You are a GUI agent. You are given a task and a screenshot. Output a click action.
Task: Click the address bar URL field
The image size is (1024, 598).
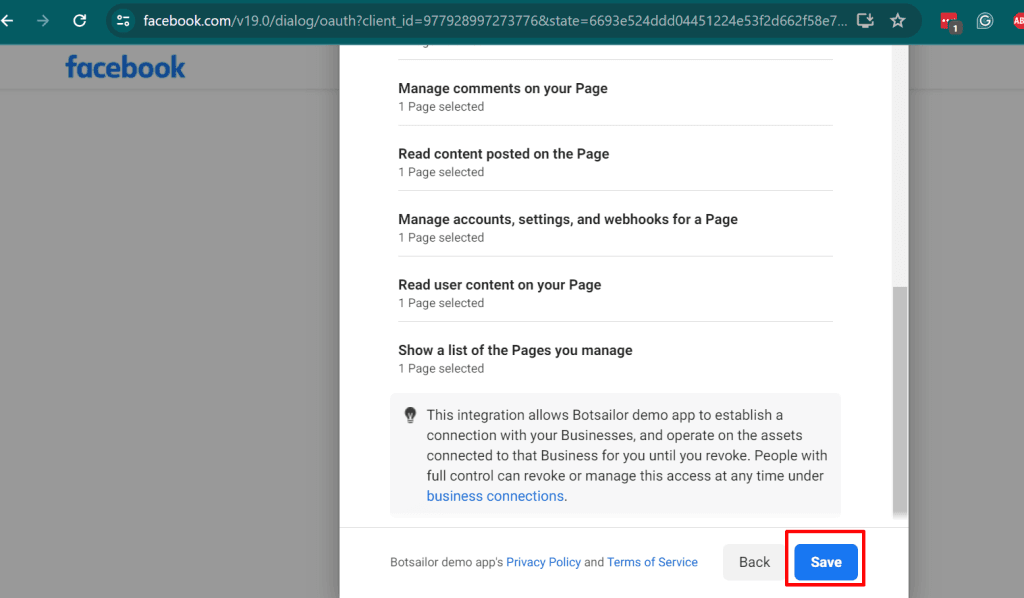(490, 20)
